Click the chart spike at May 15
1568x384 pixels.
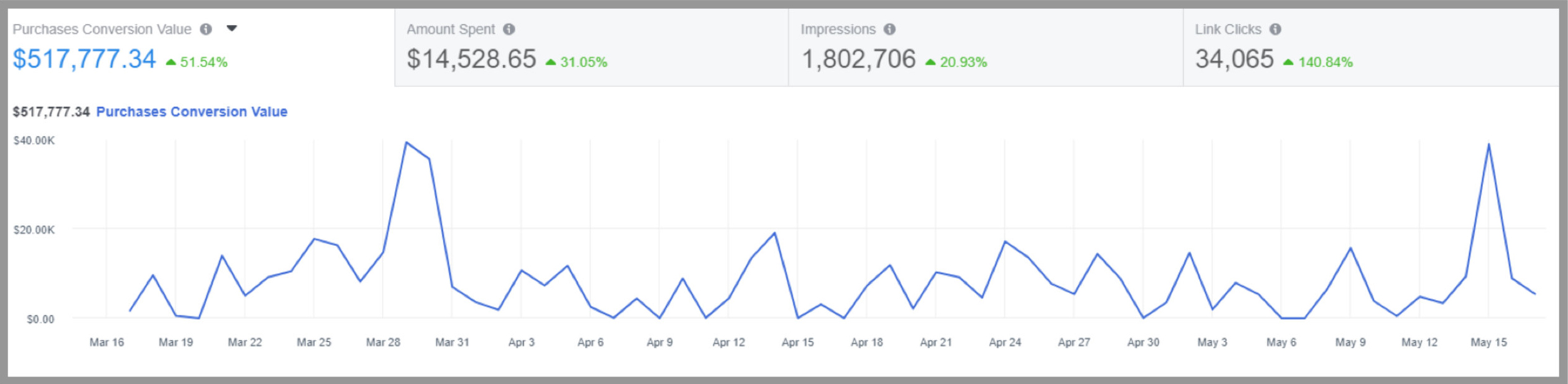1489,144
